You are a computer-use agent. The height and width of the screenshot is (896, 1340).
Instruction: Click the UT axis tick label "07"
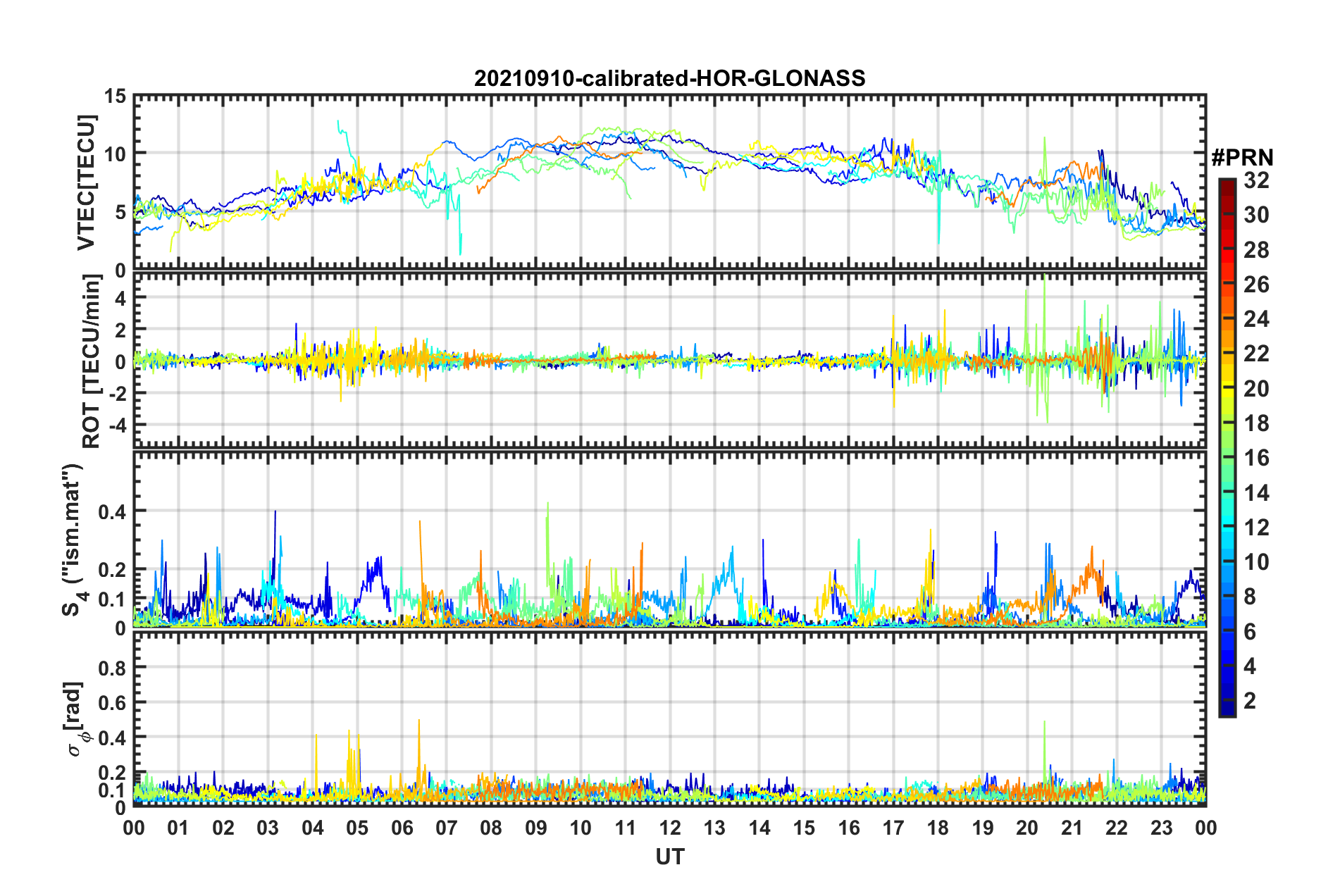coord(447,828)
